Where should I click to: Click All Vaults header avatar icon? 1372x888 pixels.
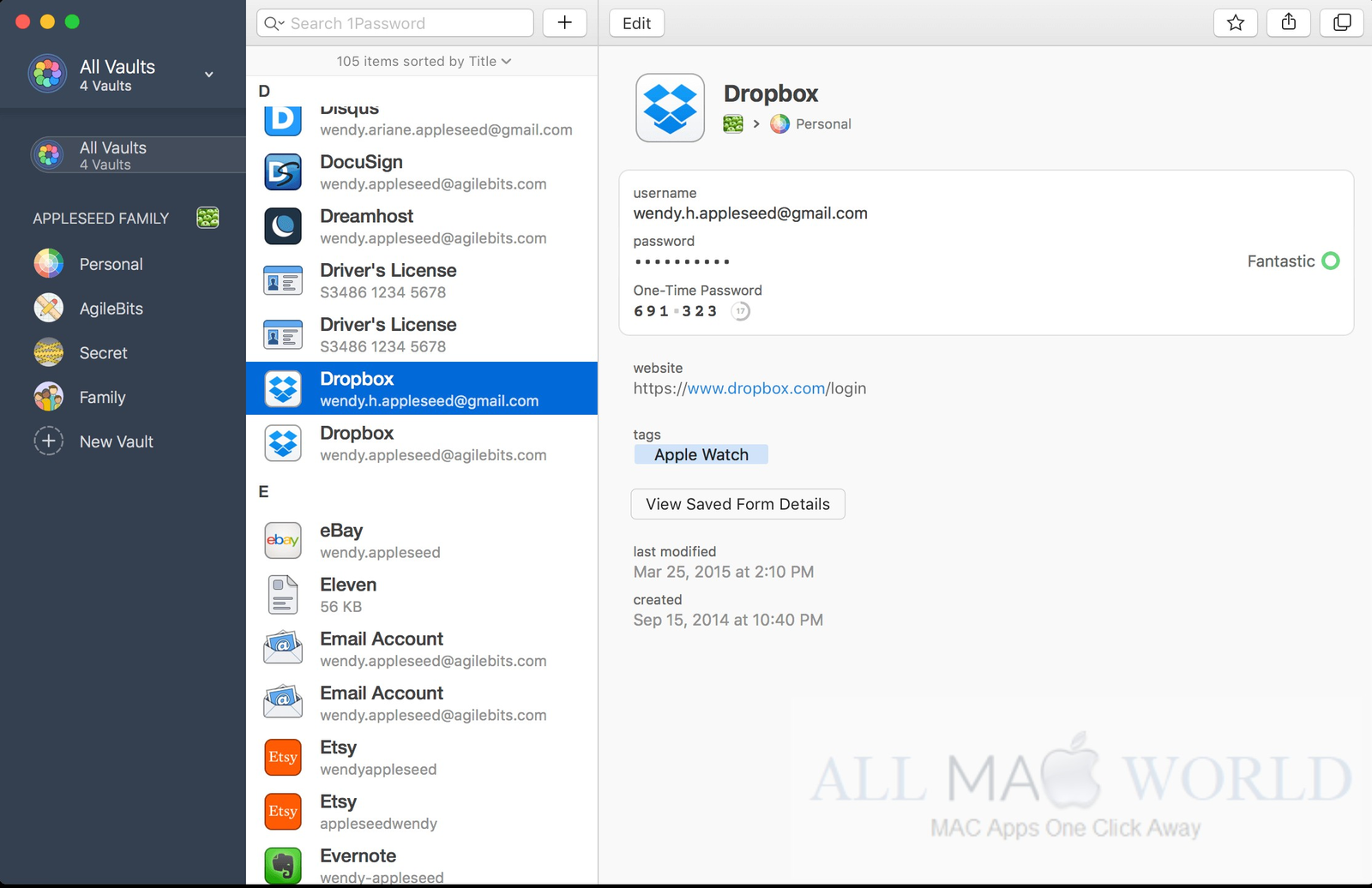(x=47, y=73)
